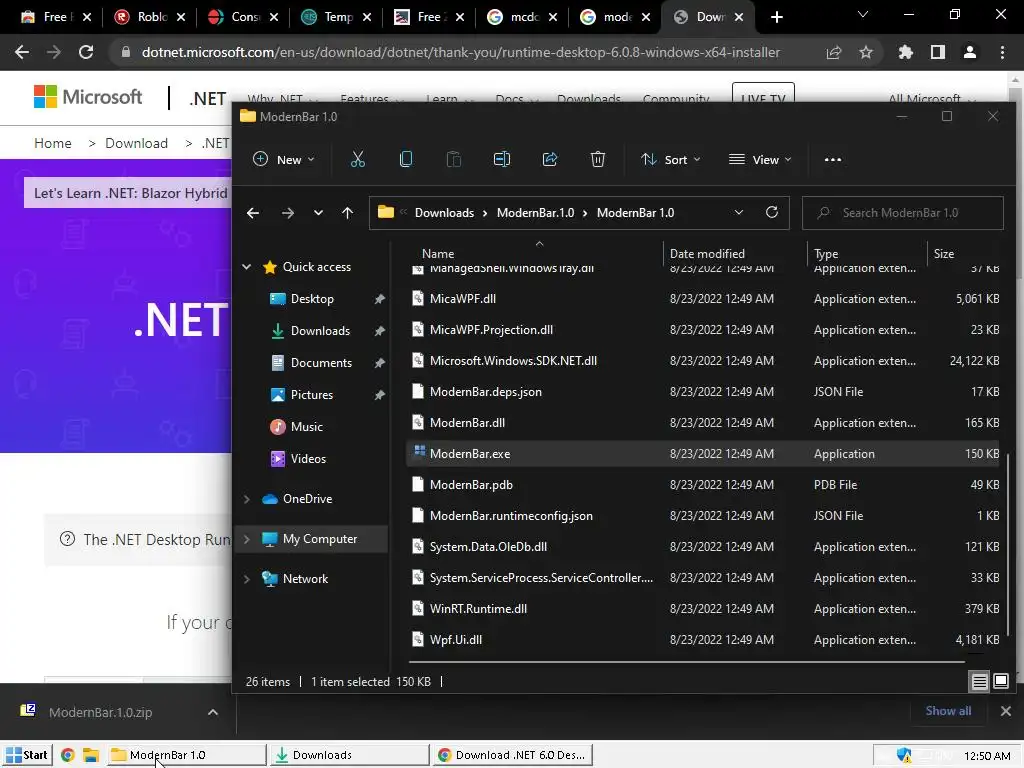The image size is (1024, 768).
Task: Click the Microsoft logo link
Action: point(88,97)
